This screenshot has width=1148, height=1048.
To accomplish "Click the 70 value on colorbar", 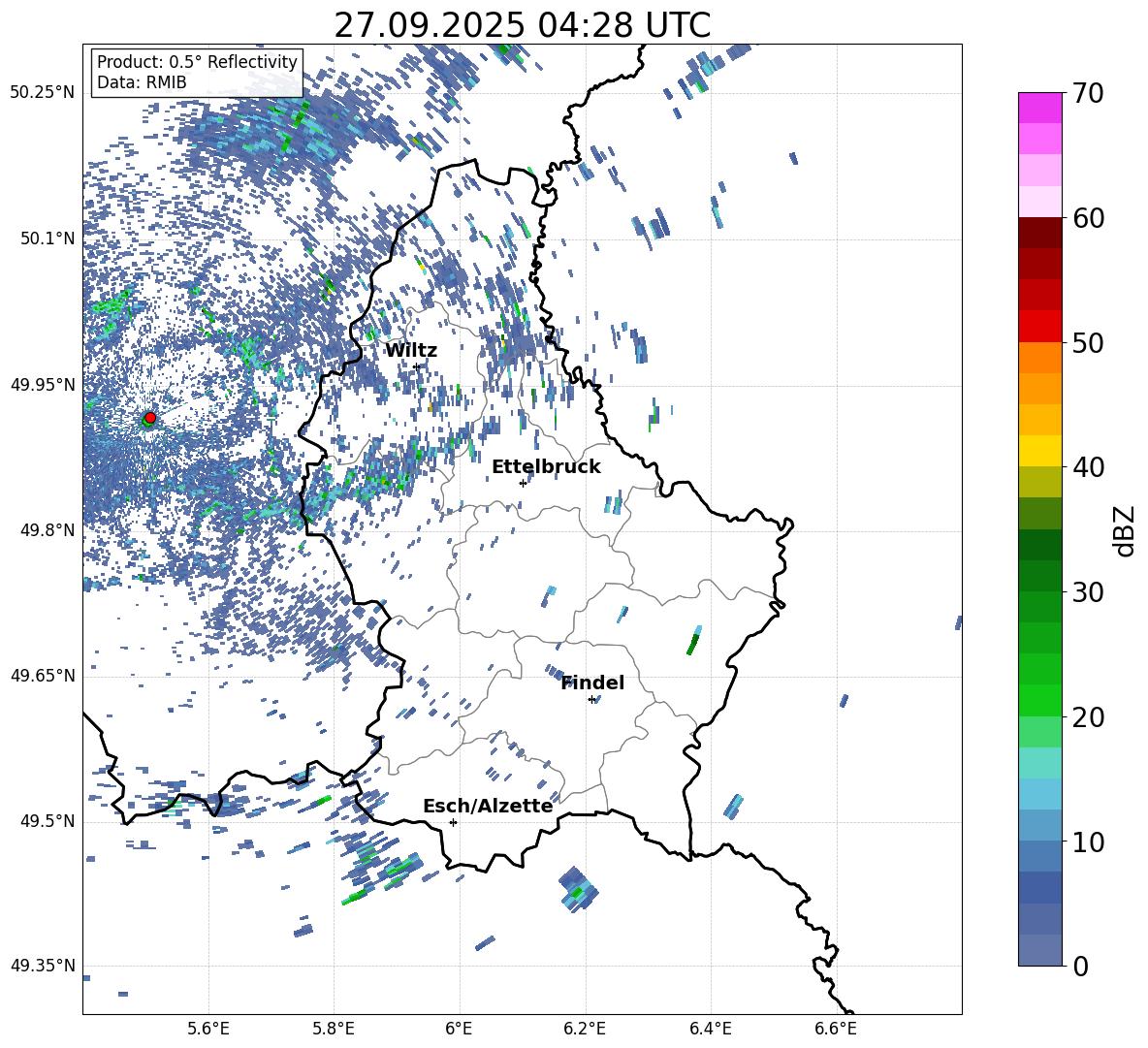I will coord(1088,93).
